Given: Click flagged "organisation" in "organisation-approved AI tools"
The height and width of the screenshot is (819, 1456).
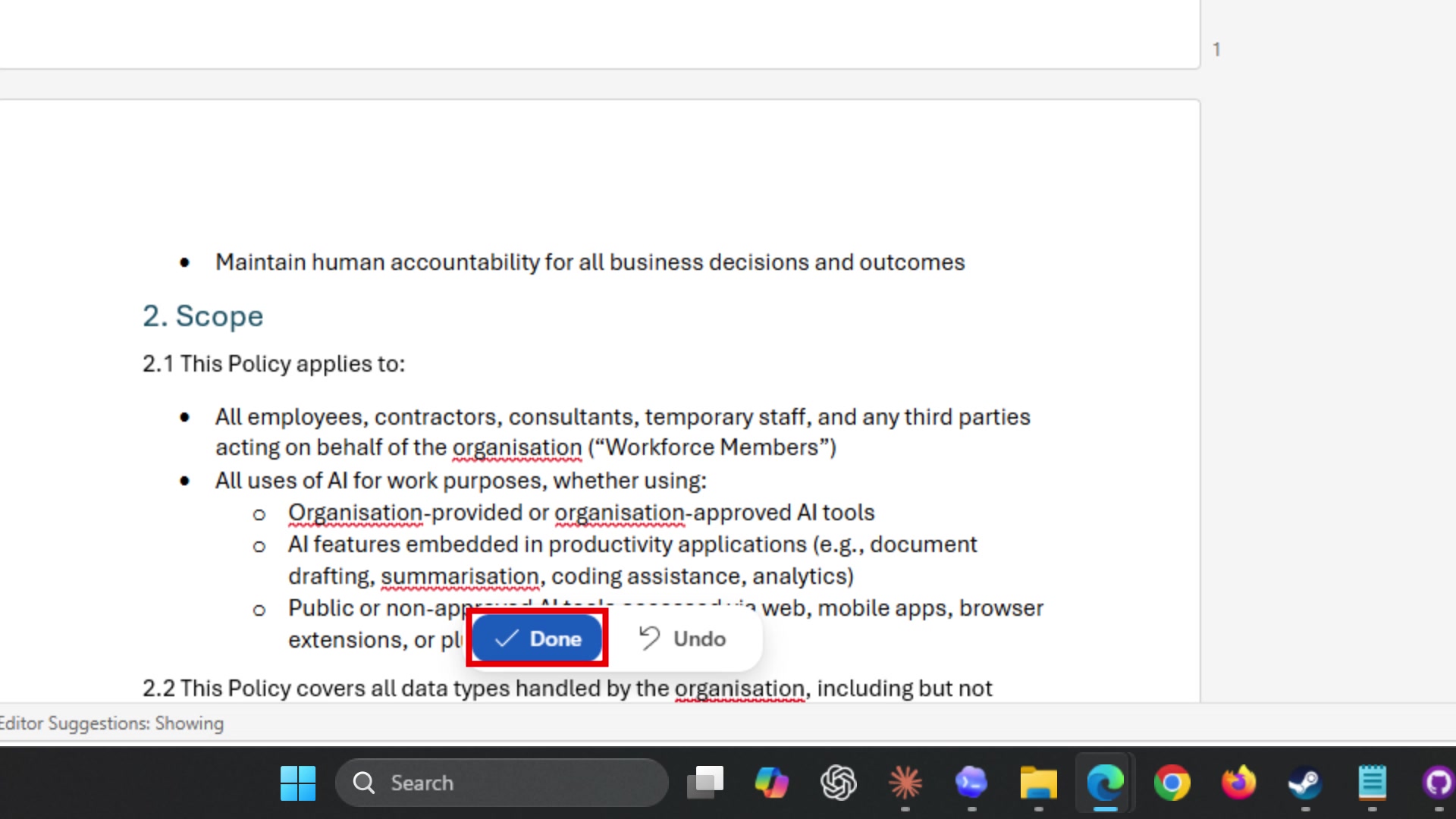Looking at the screenshot, I should coord(620,513).
